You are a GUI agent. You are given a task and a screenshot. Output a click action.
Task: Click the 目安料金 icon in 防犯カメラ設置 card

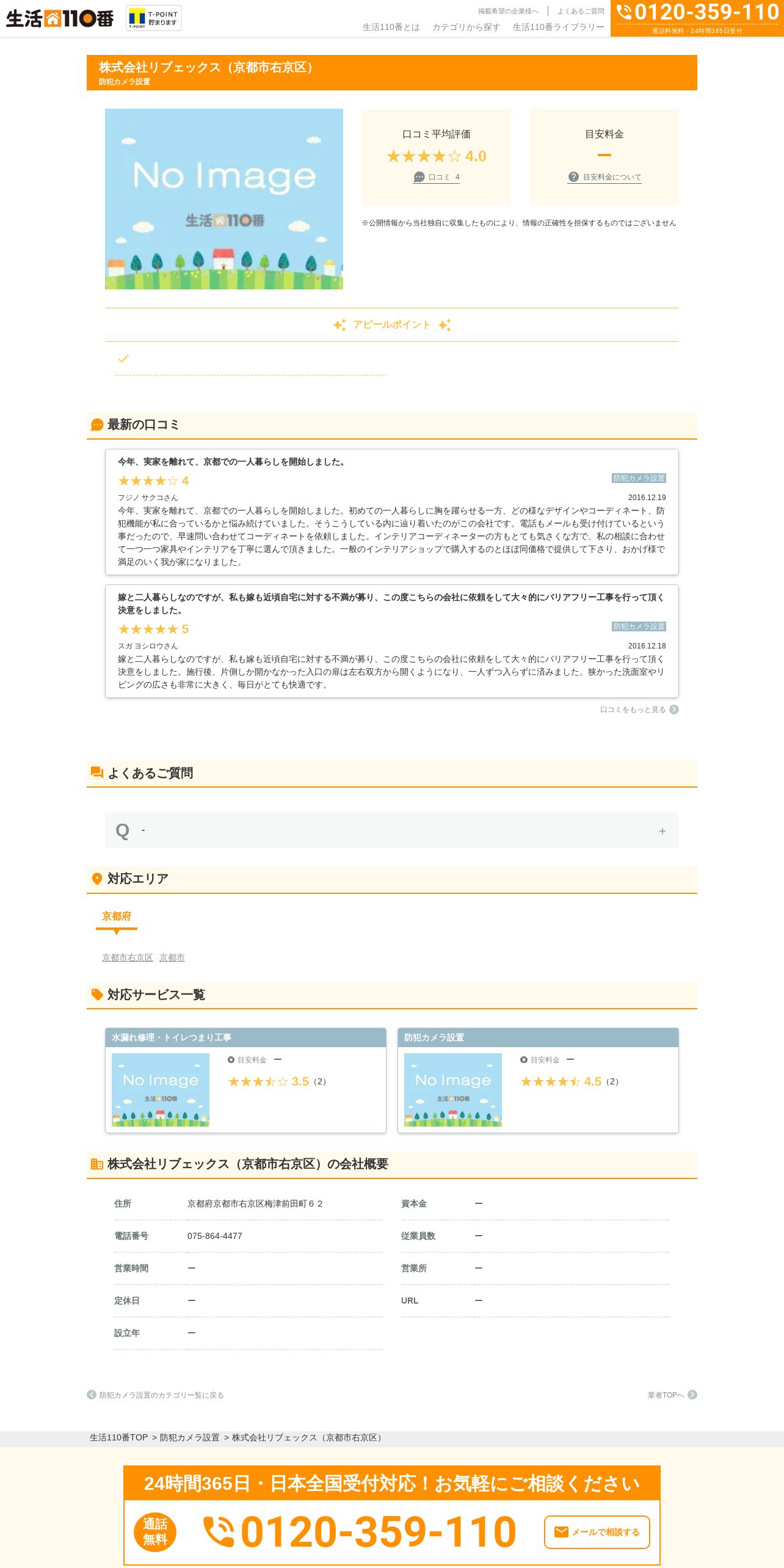tap(524, 1060)
